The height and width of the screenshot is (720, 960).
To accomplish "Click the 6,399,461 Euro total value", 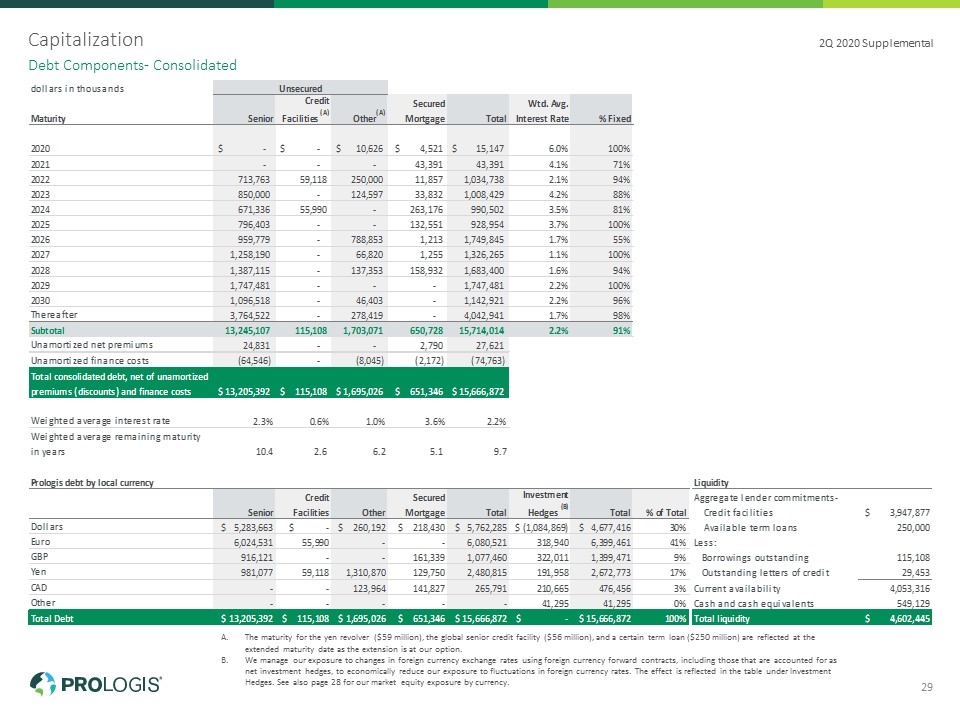I will tap(610, 542).
